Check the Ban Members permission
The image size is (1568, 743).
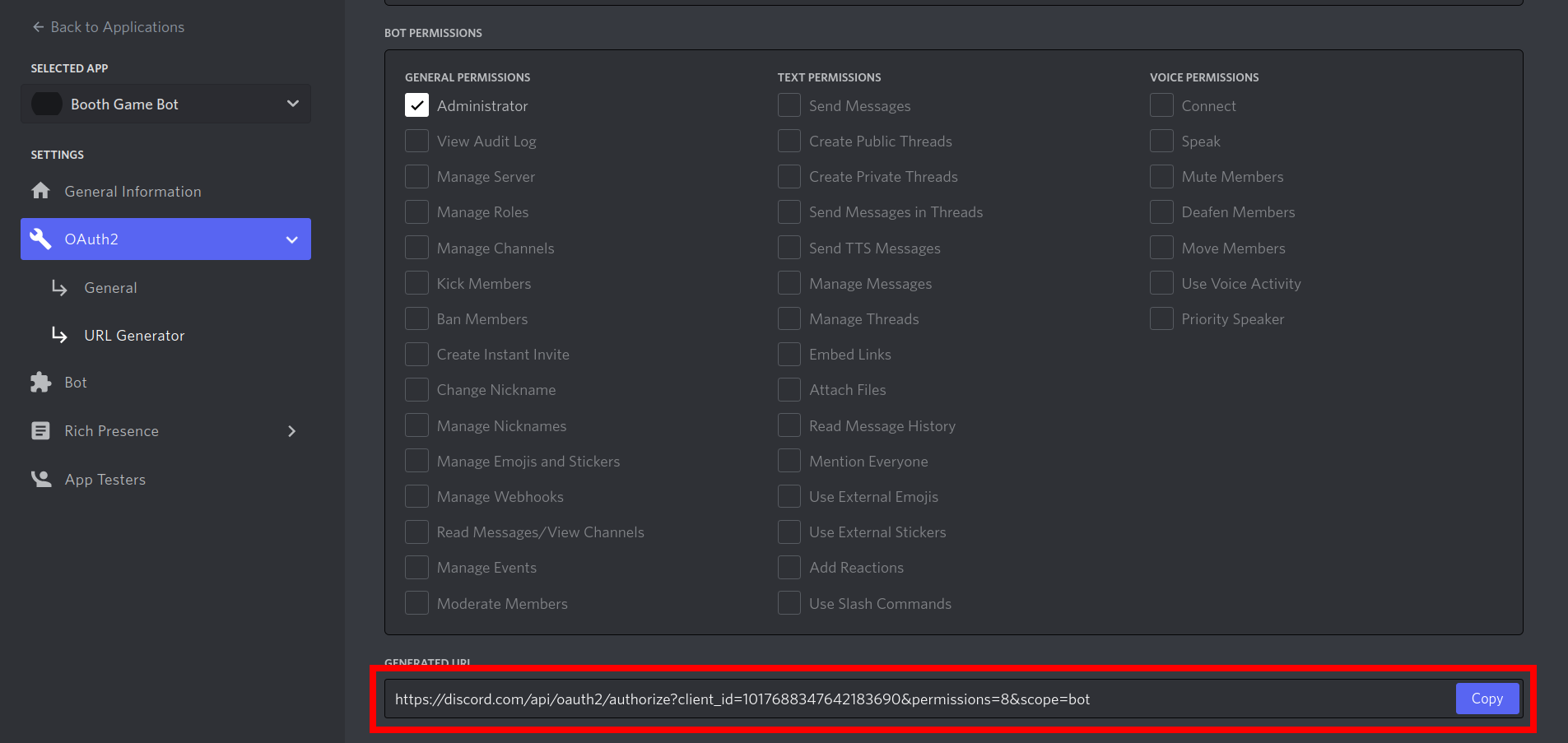(417, 318)
